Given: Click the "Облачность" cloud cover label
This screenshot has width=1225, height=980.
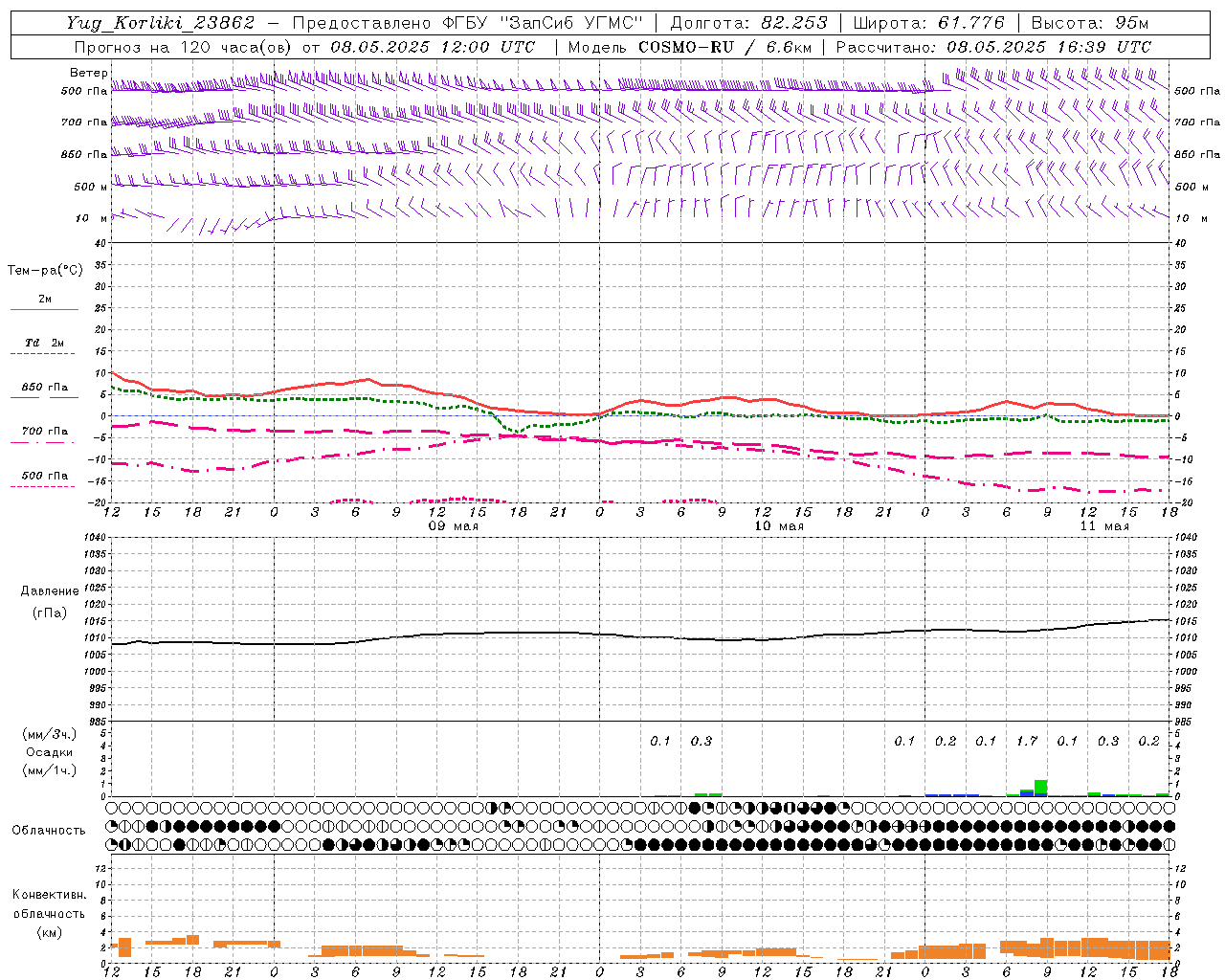Looking at the screenshot, I should [49, 830].
